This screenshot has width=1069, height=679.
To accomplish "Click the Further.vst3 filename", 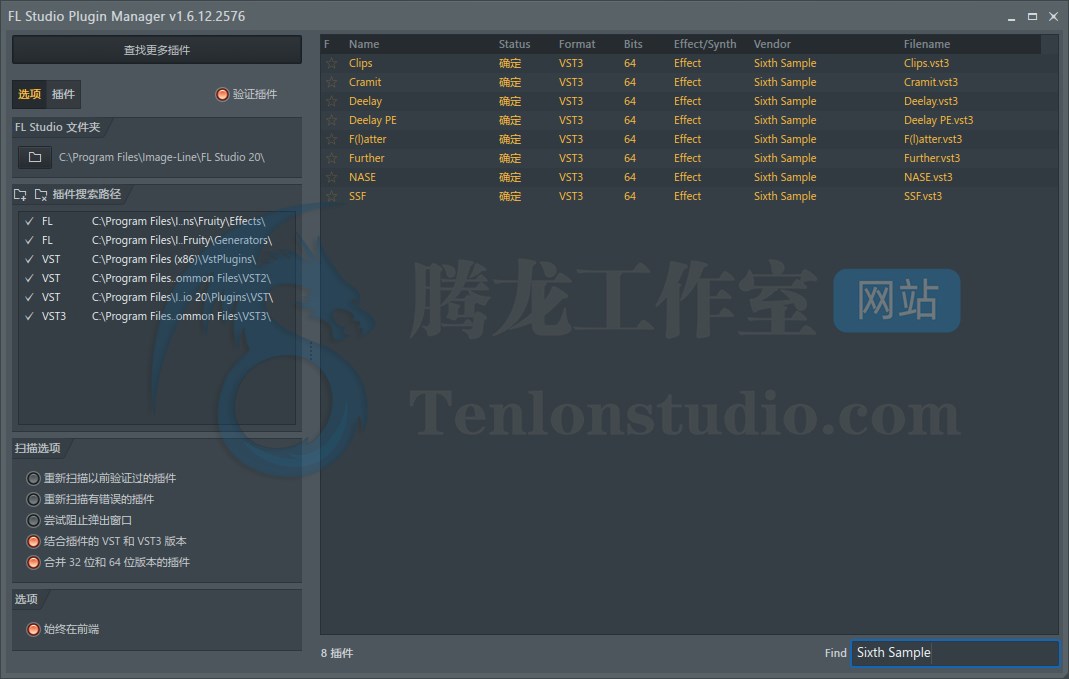I will coord(932,159).
